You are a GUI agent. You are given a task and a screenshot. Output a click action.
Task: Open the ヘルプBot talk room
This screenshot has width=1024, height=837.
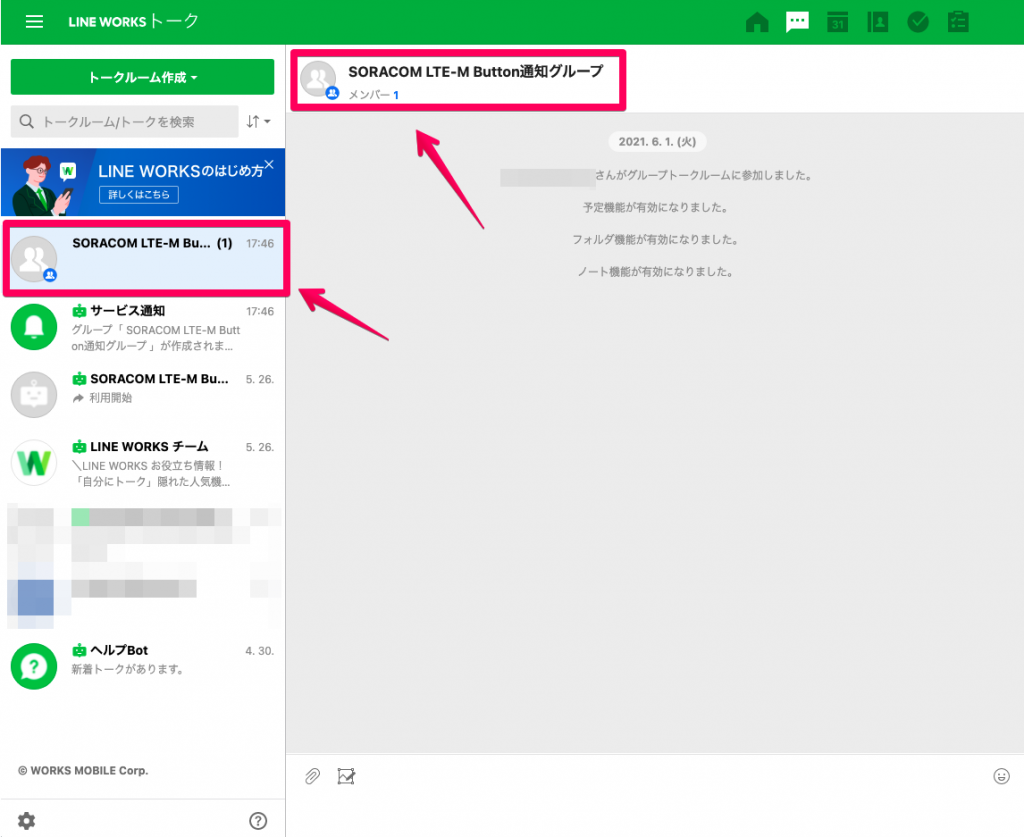click(x=143, y=667)
